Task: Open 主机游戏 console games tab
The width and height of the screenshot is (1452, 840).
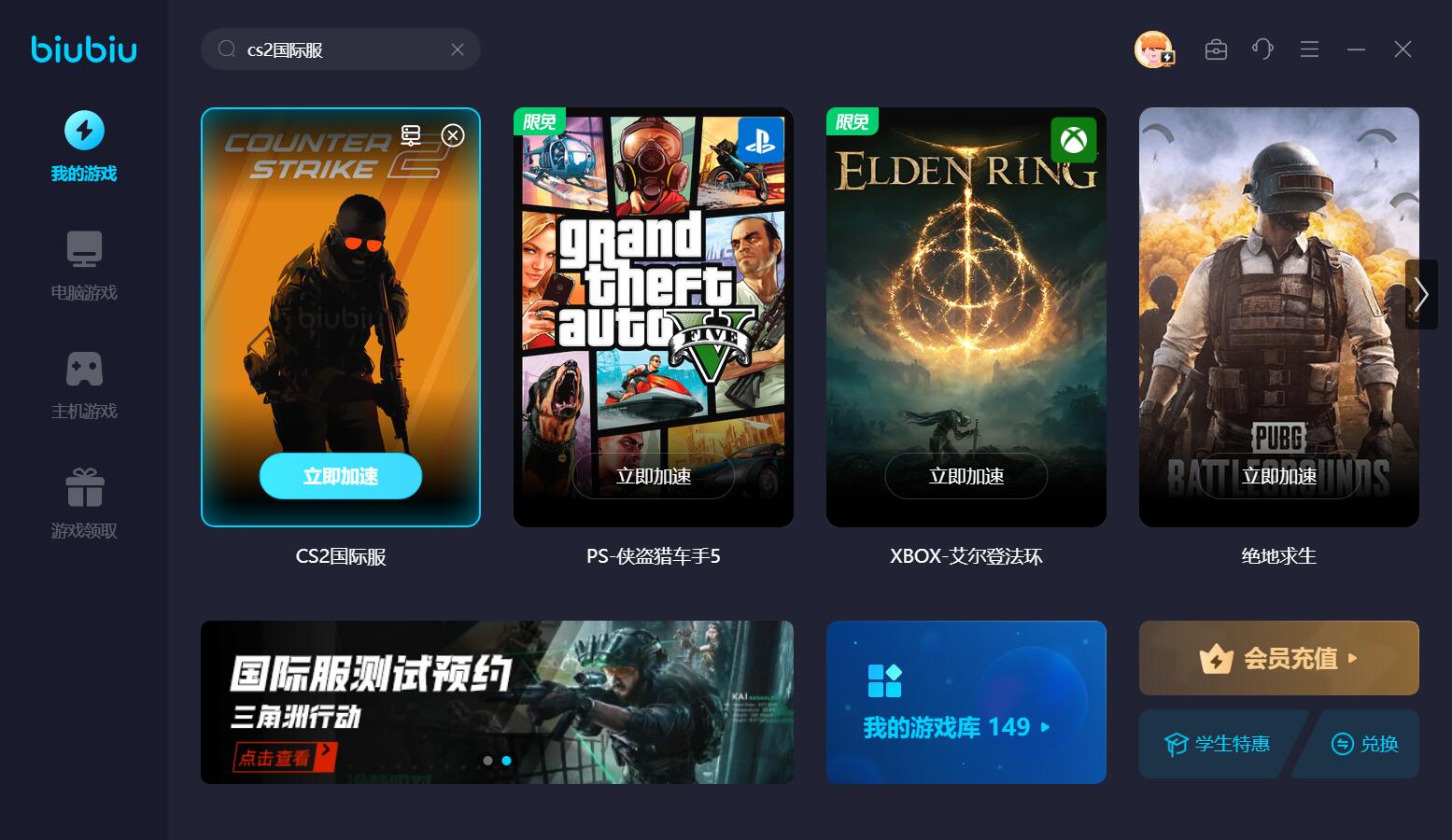Action: pos(84,385)
